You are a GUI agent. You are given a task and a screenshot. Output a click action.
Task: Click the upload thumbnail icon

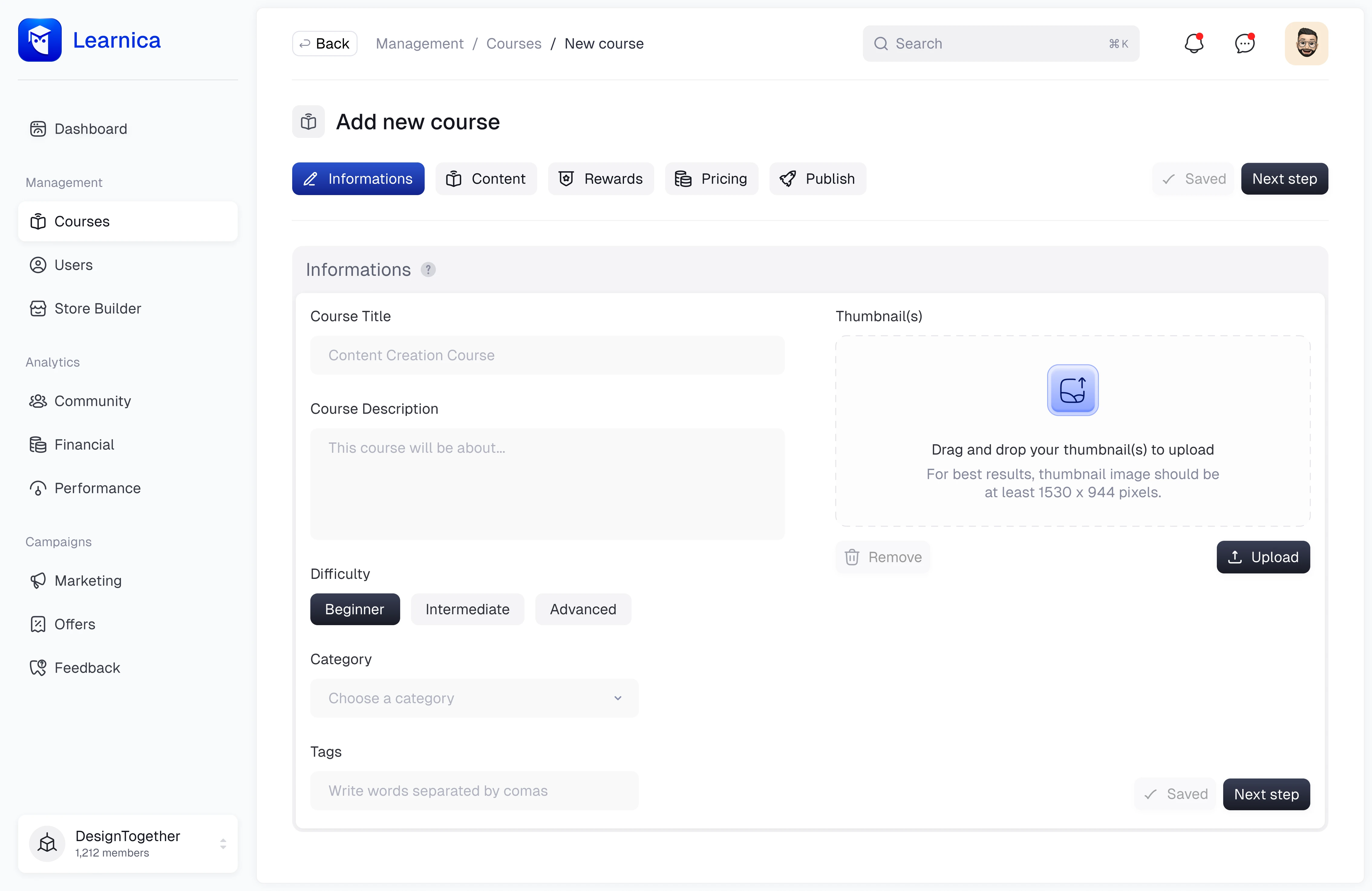point(1072,390)
